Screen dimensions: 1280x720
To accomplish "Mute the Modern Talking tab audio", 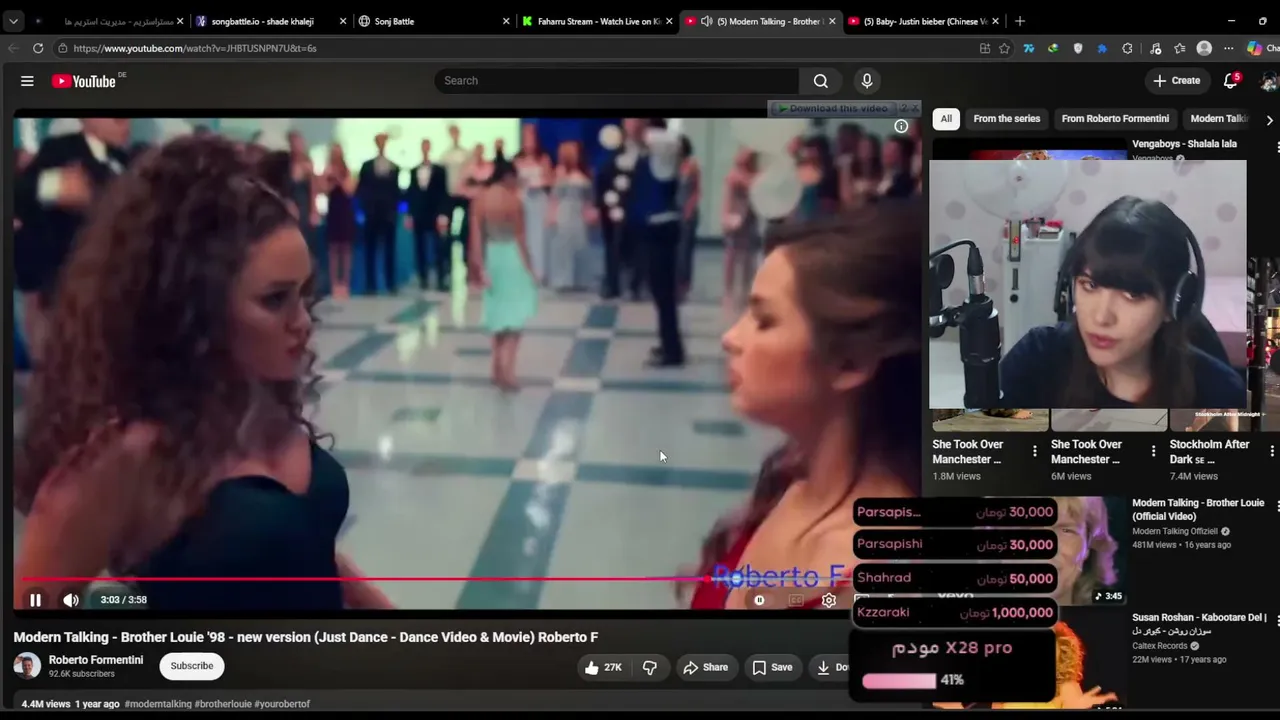I will tap(706, 21).
